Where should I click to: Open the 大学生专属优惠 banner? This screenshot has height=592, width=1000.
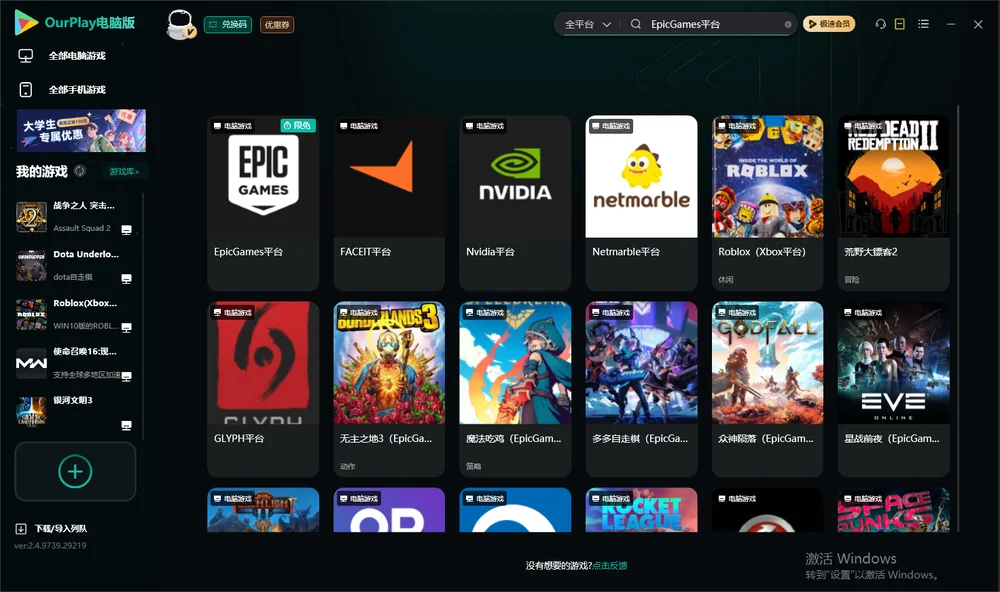81,130
